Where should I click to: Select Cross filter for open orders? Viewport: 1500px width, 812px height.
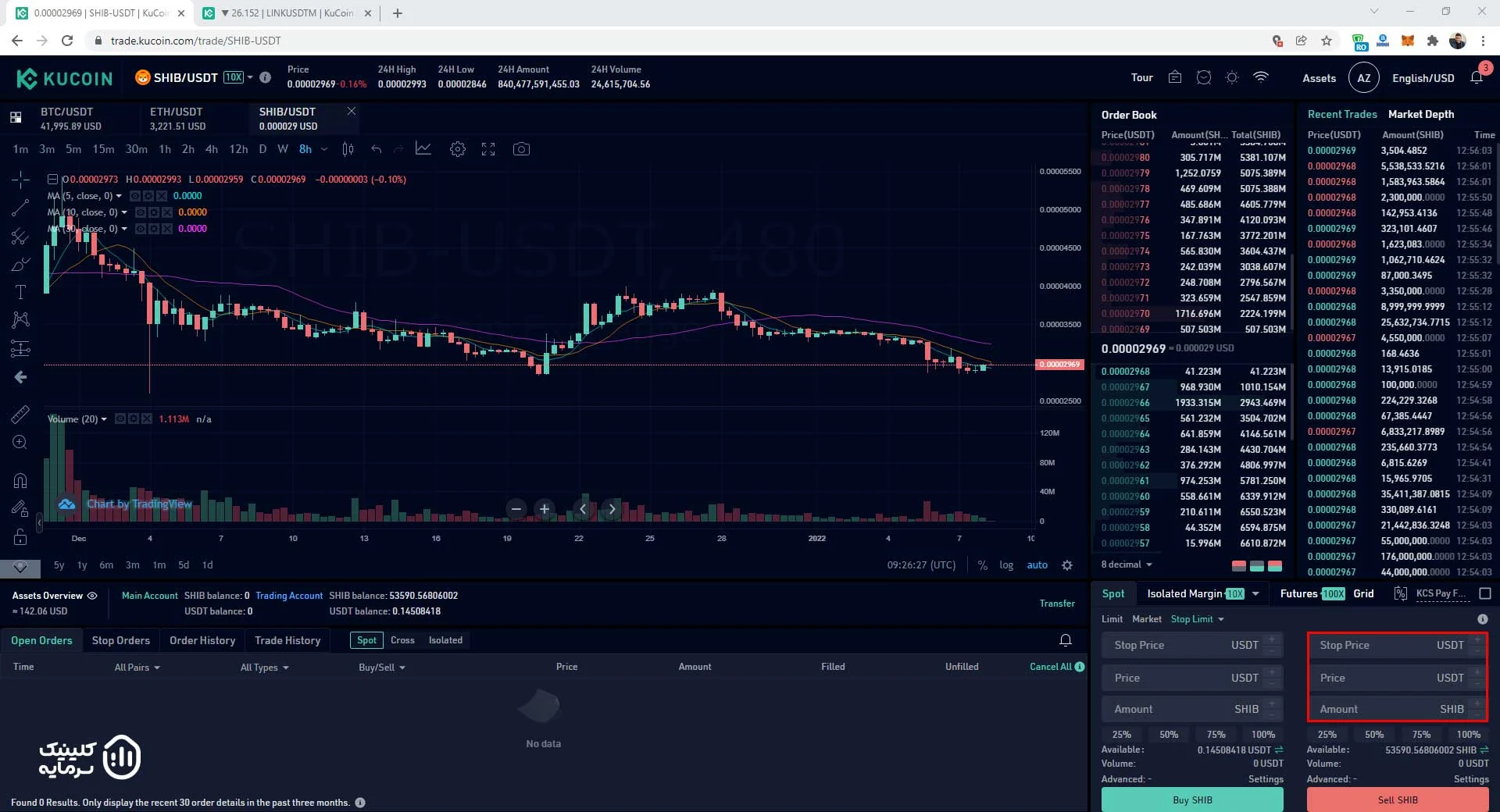click(402, 640)
